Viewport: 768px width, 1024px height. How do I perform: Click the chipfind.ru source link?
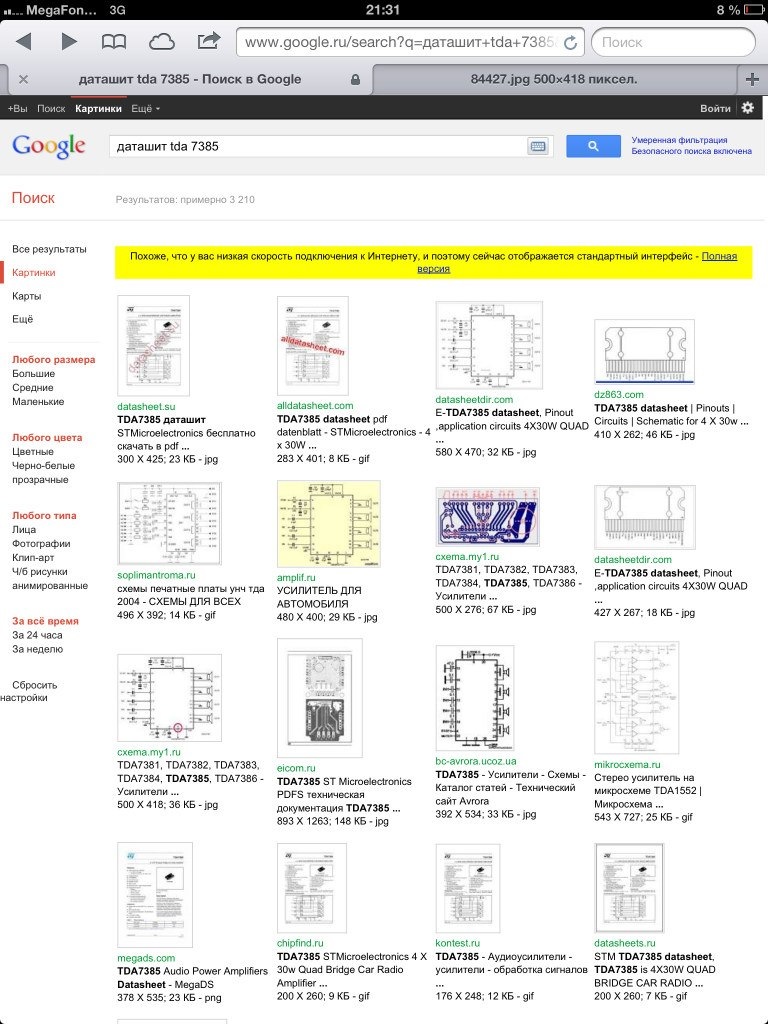pyautogui.click(x=300, y=943)
